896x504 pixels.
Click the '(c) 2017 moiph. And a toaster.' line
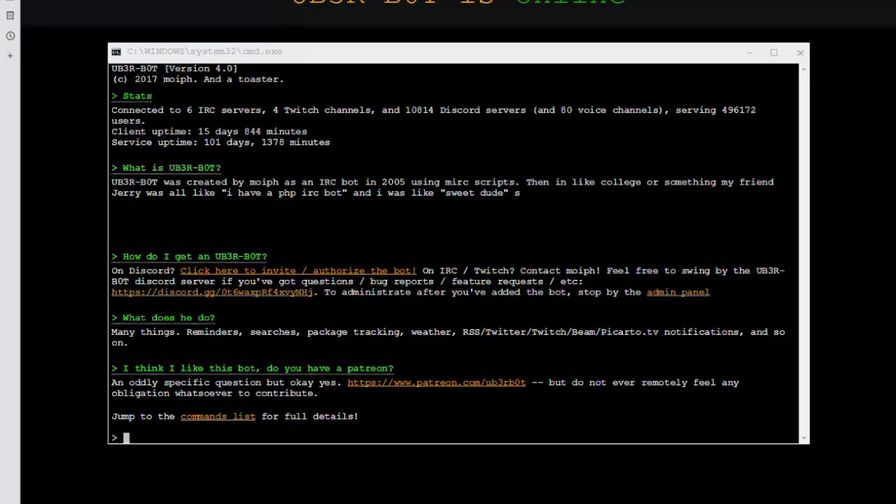(x=198, y=79)
